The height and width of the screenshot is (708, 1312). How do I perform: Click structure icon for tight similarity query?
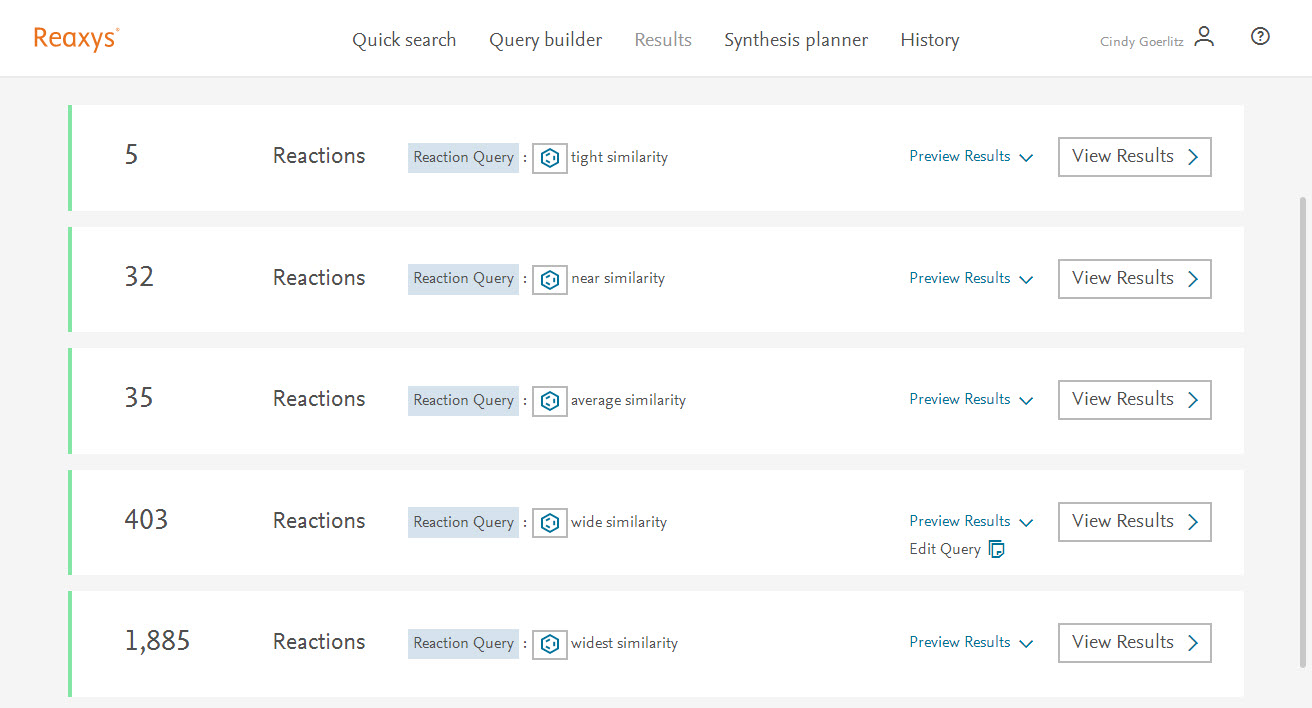549,158
